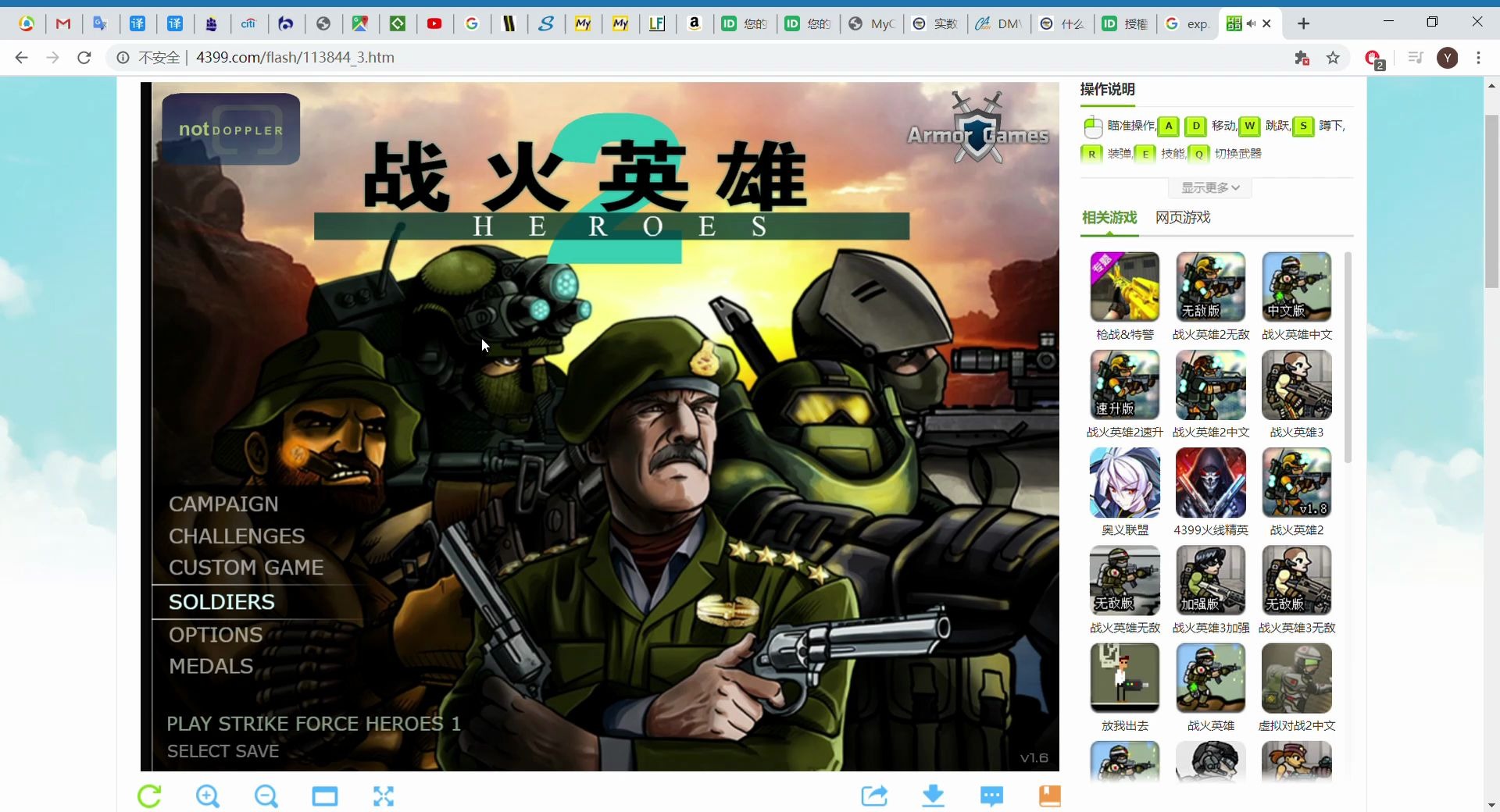Click the site info not-secure icon
The image size is (1500, 812).
coord(123,57)
